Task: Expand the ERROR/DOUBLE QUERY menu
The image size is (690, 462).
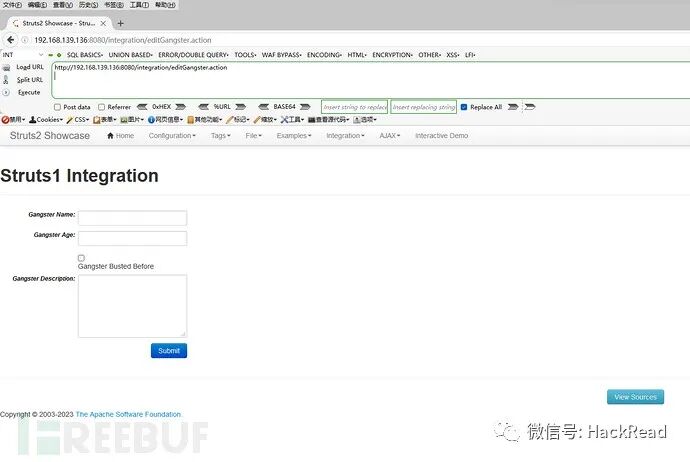Action: point(194,55)
